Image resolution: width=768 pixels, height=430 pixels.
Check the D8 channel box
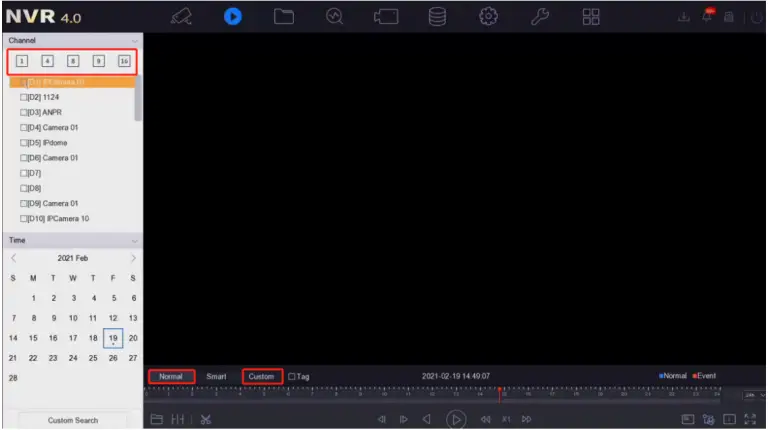click(x=24, y=189)
